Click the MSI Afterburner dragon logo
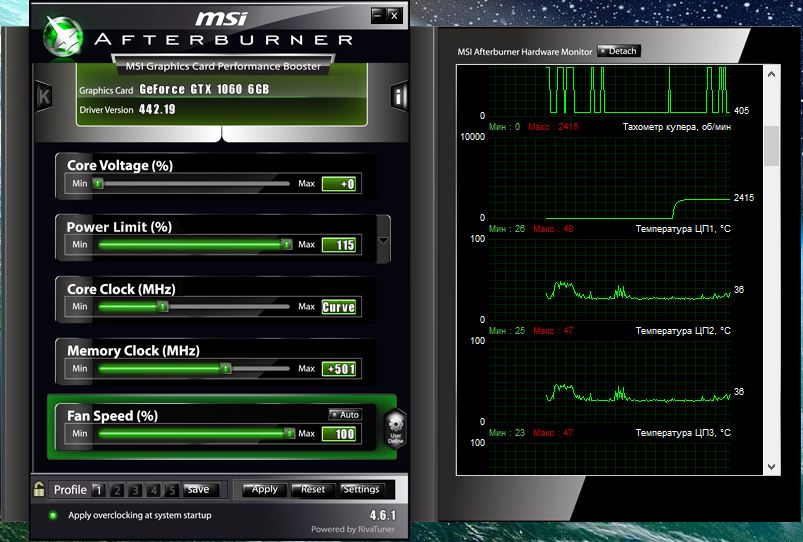Screen dimensions: 803x542 coord(62,36)
